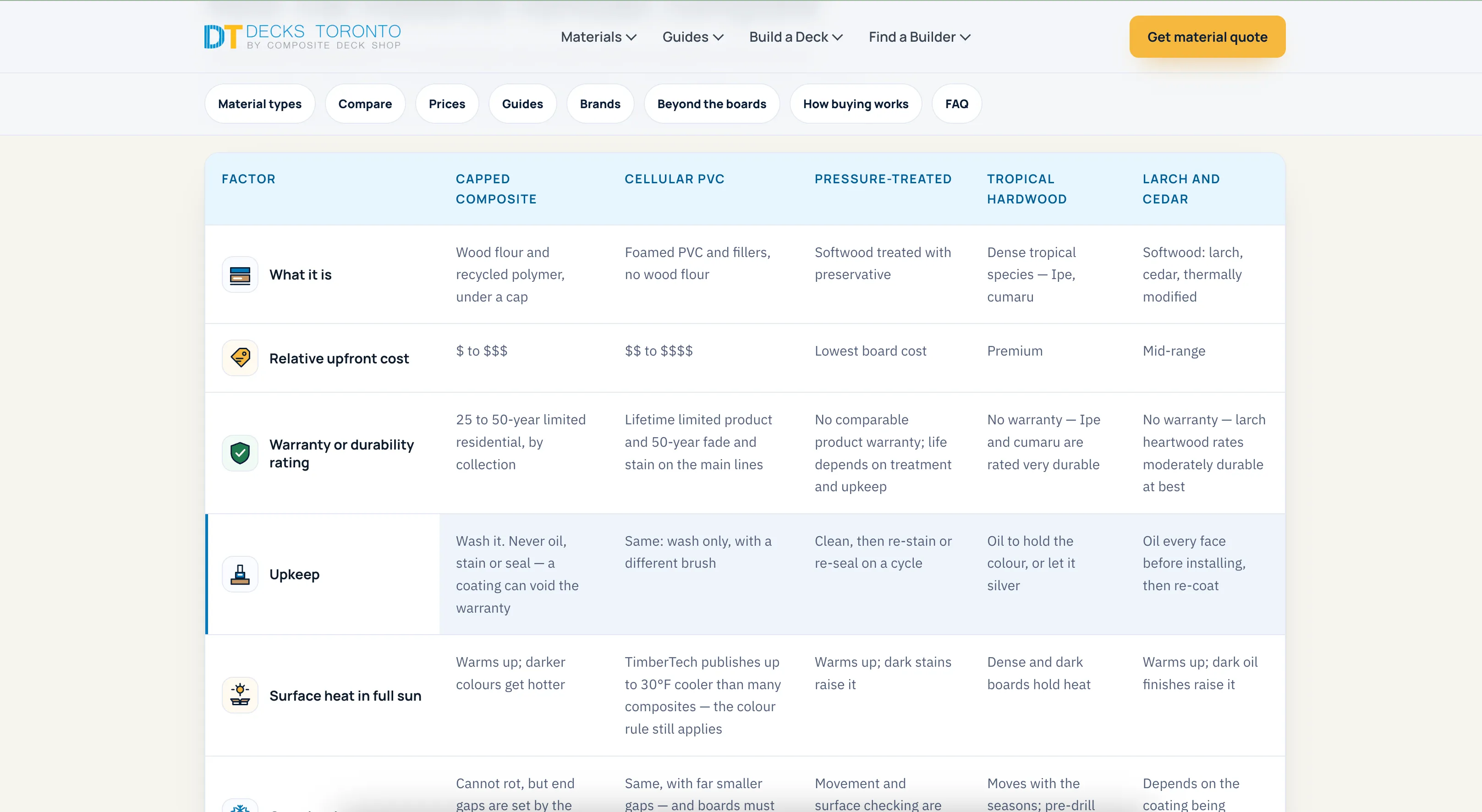Click the Capped Composite column header
Image resolution: width=1482 pixels, height=812 pixels.
coord(496,189)
